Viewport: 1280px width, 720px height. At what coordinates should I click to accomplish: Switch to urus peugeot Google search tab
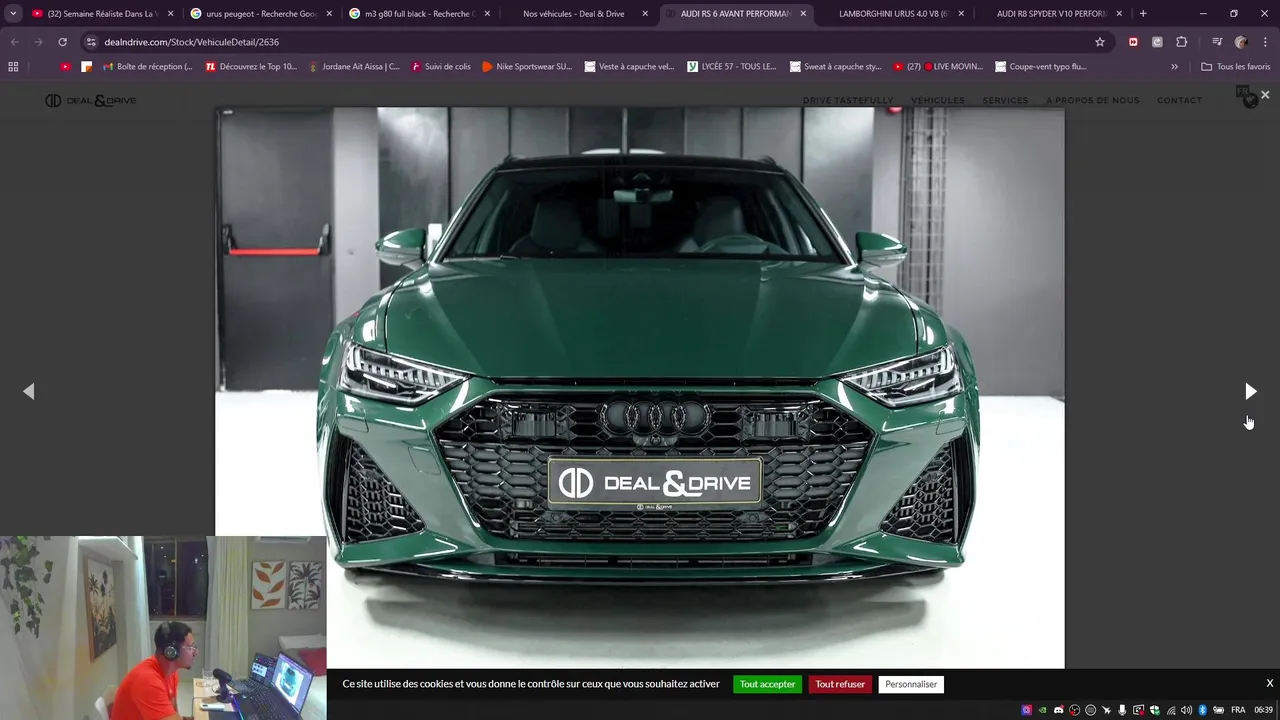pyautogui.click(x=262, y=14)
